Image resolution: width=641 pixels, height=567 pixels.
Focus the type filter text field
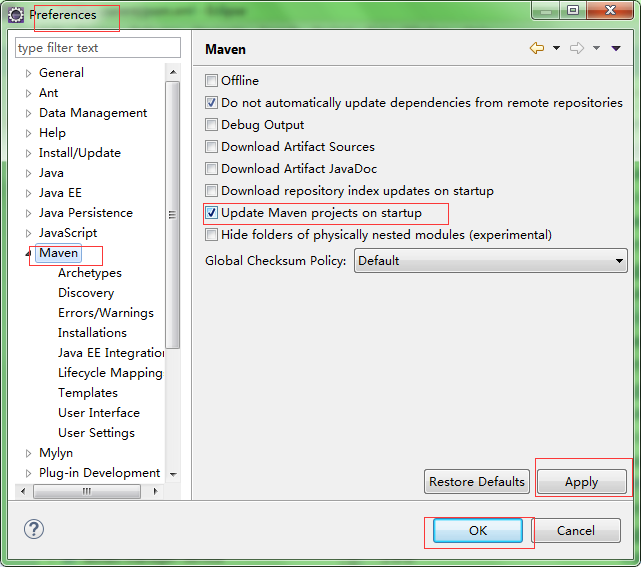tap(98, 48)
